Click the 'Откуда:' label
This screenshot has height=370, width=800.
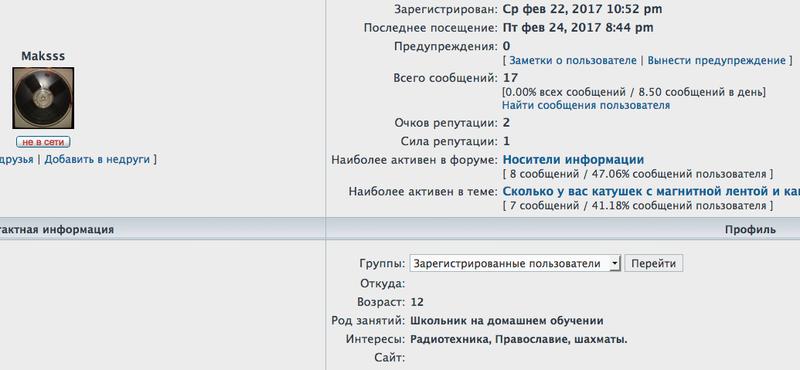[x=382, y=284]
